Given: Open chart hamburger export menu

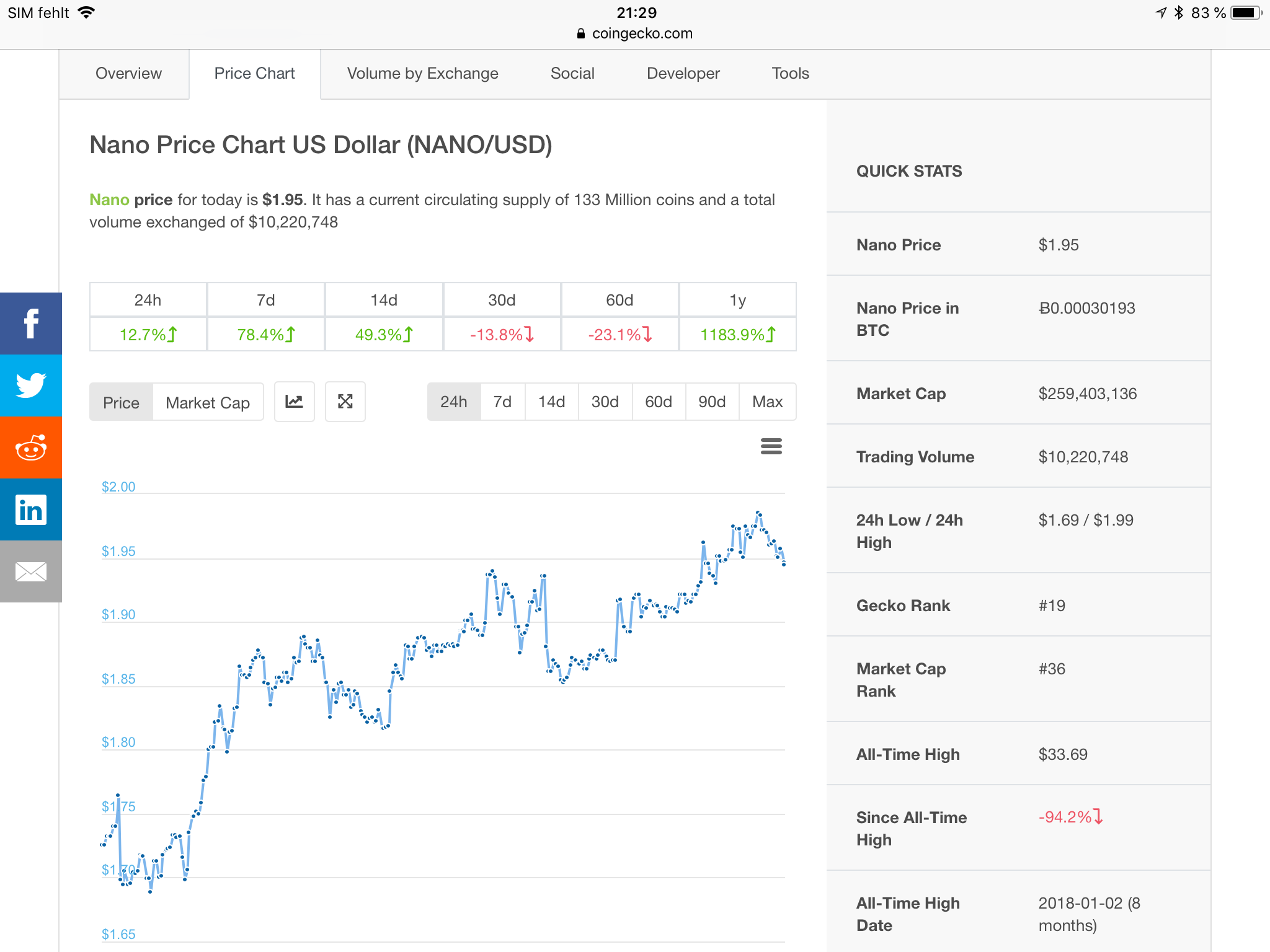Looking at the screenshot, I should (771, 446).
